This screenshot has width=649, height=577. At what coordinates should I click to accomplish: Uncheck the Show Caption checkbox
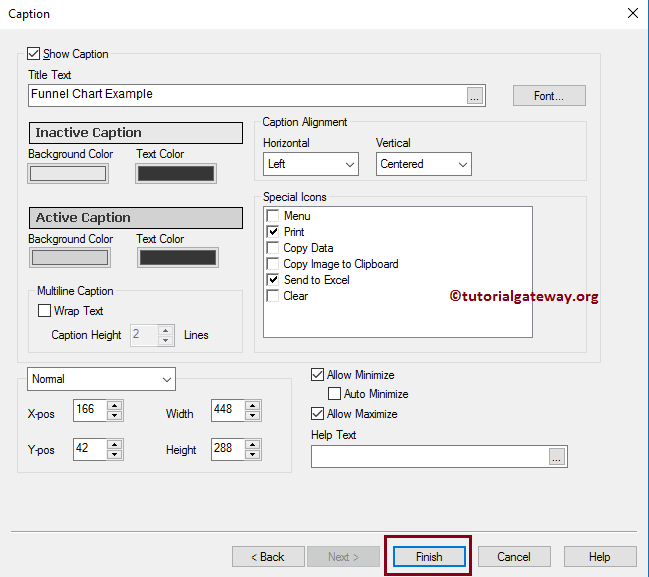coord(34,54)
